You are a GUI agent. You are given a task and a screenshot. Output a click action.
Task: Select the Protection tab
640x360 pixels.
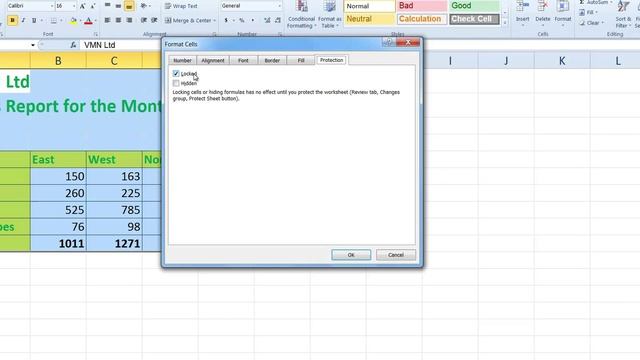point(331,60)
